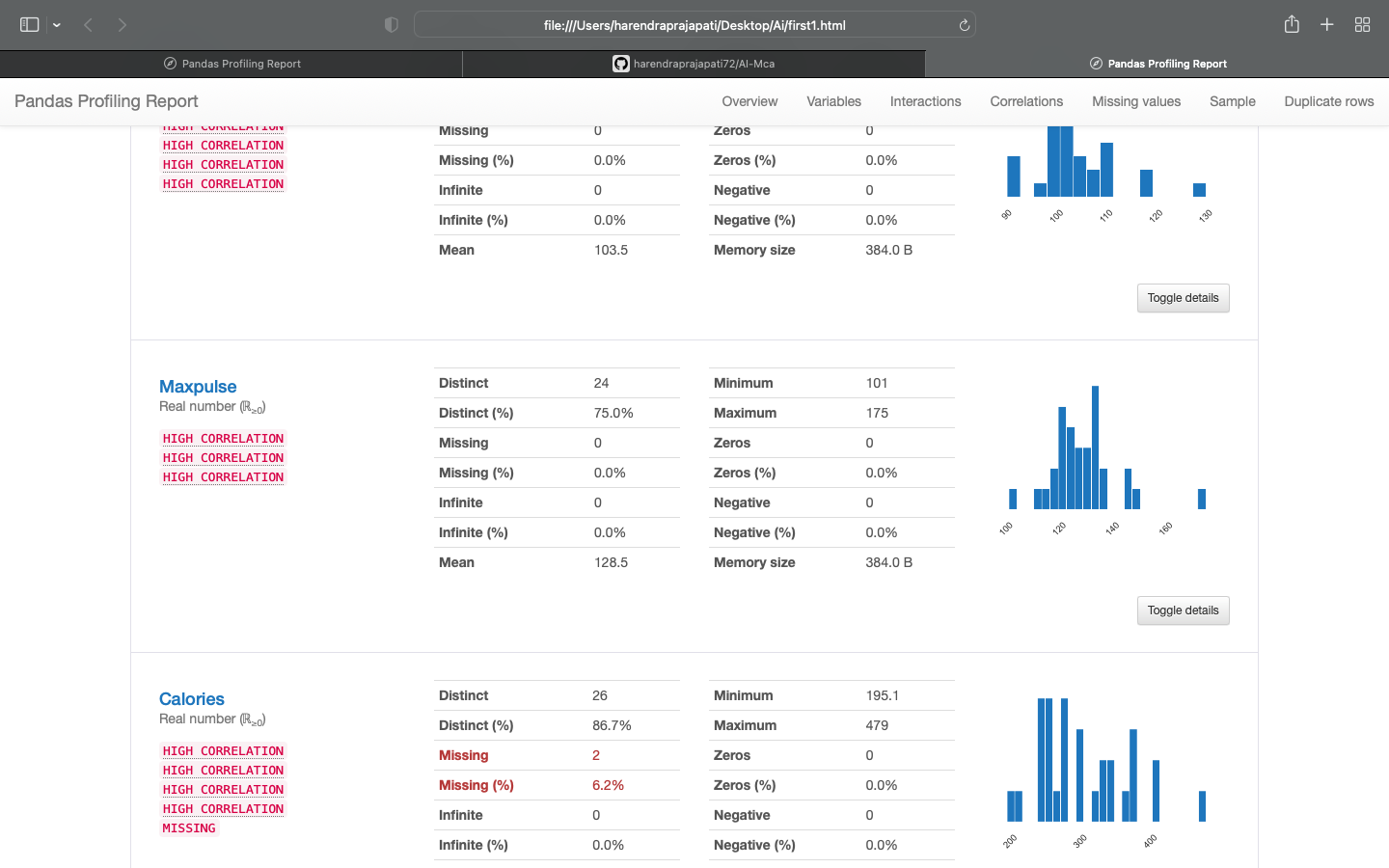
Task: Toggle details for the topmost variable
Action: pyautogui.click(x=1183, y=297)
